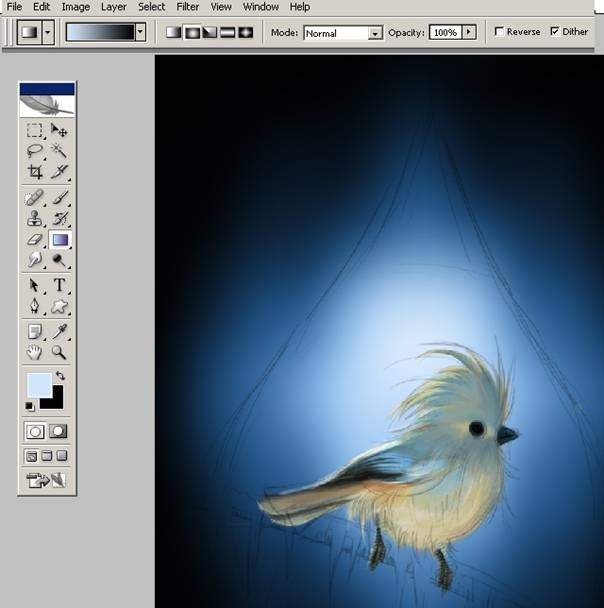
Task: Open the gradient picker dropdown arrow
Action: [x=140, y=32]
